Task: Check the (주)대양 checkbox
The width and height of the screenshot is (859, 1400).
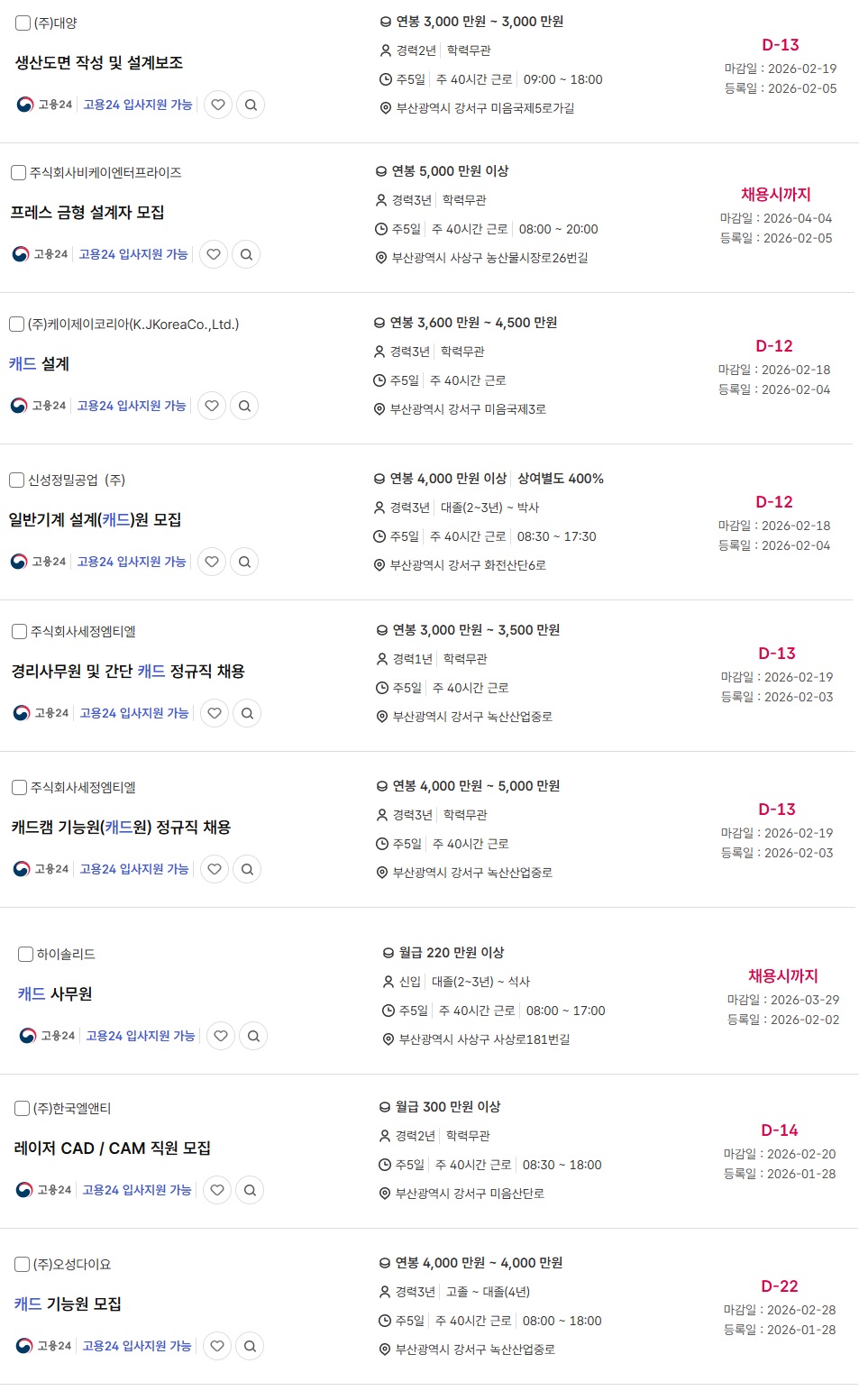Action: tap(23, 23)
